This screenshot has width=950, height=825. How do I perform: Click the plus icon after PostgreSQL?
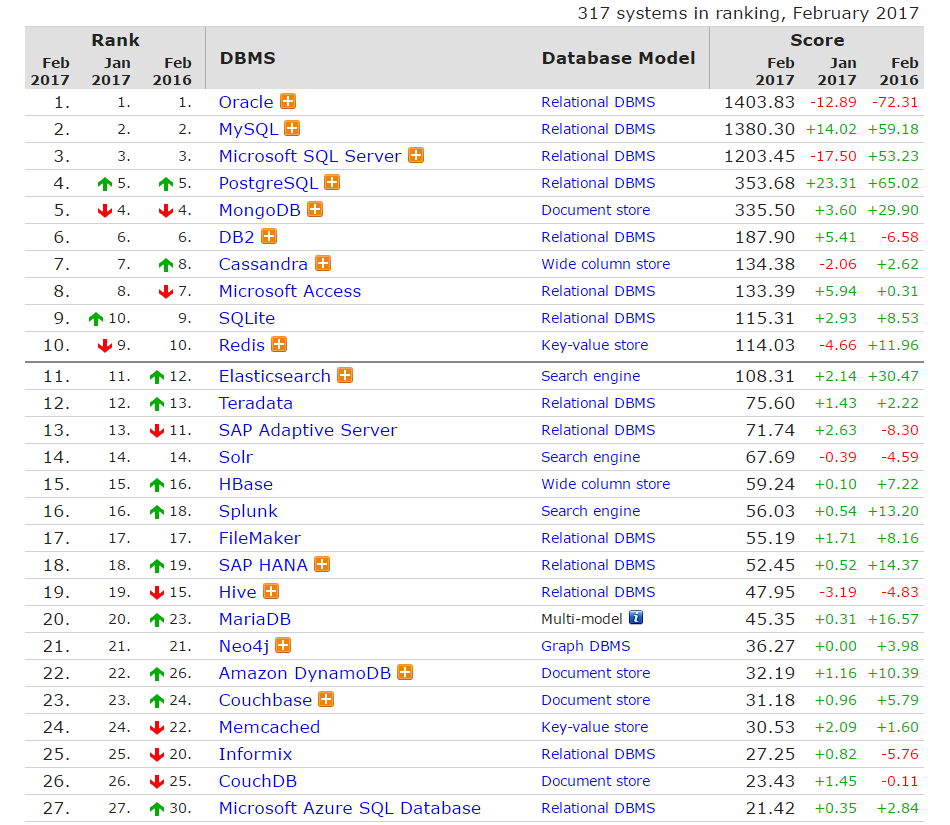tap(333, 182)
